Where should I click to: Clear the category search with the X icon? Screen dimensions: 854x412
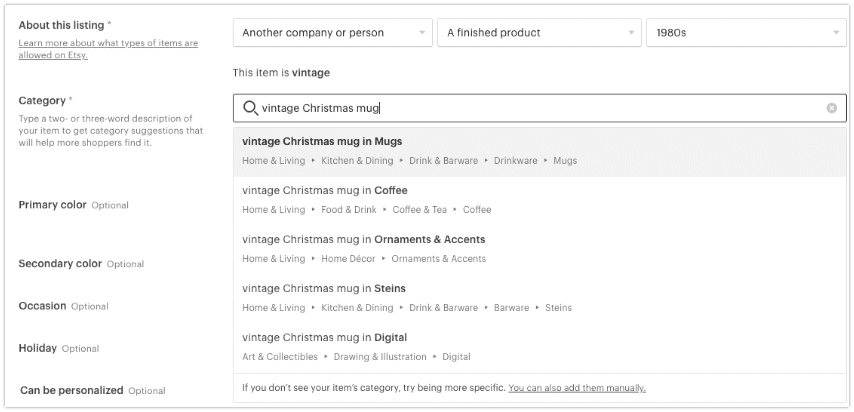832,108
